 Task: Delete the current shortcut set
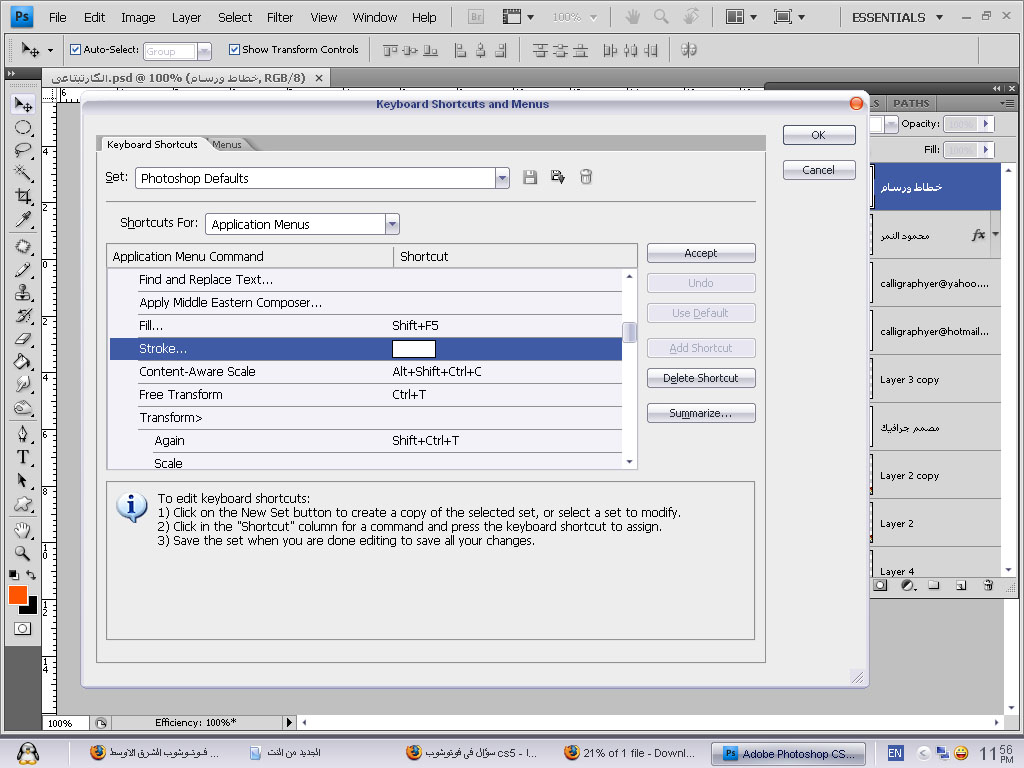(586, 177)
